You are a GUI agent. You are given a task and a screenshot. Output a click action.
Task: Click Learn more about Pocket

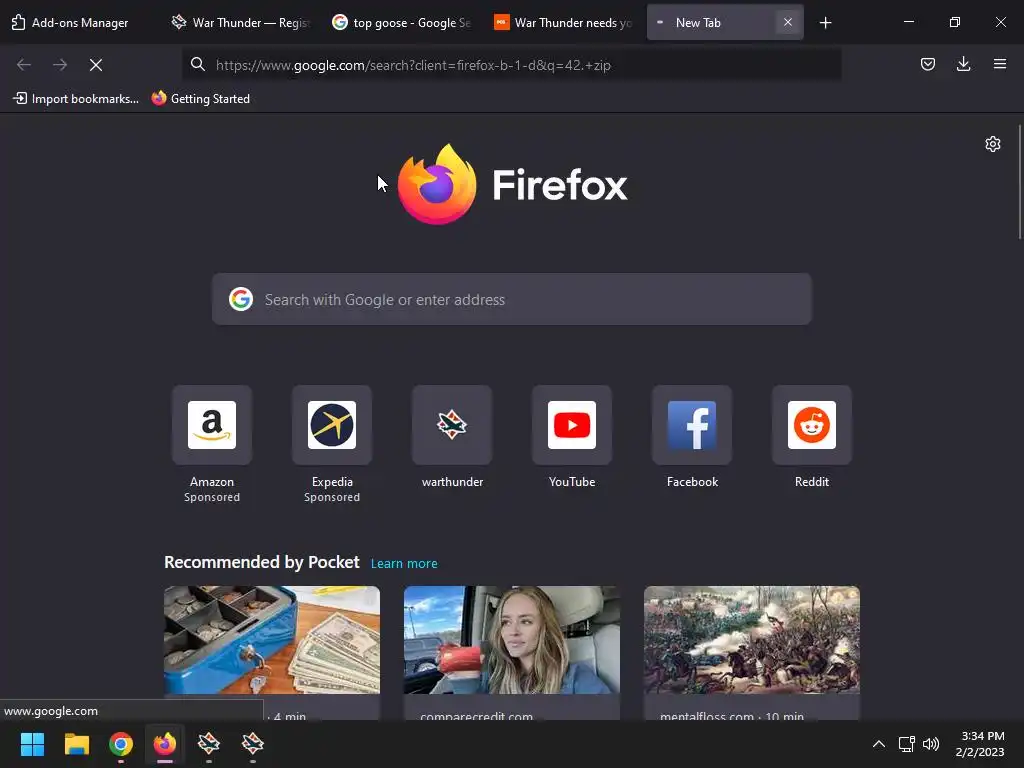coord(404,564)
